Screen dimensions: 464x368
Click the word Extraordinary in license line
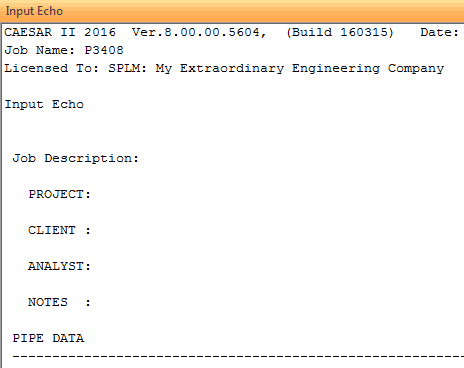(232, 68)
